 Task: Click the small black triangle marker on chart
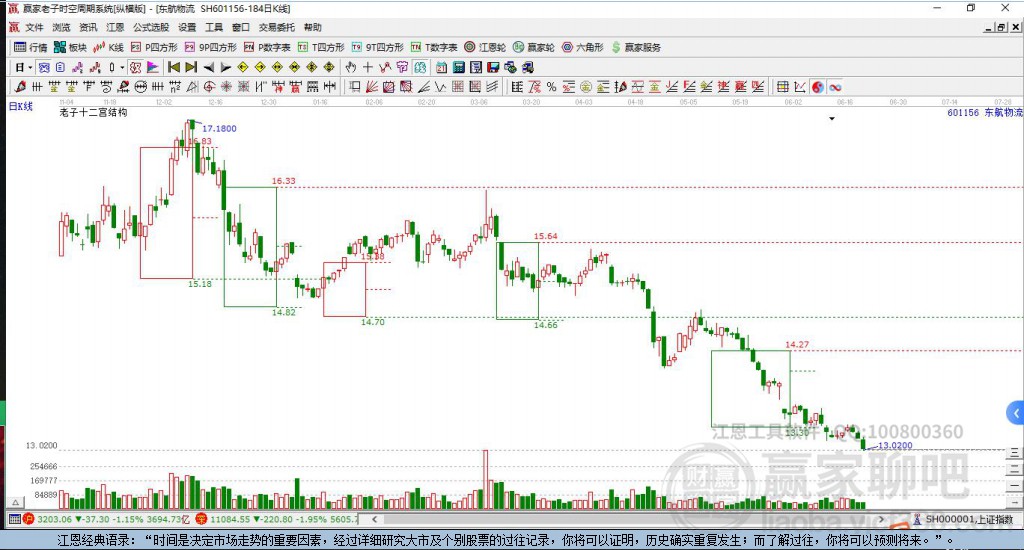pyautogui.click(x=832, y=119)
